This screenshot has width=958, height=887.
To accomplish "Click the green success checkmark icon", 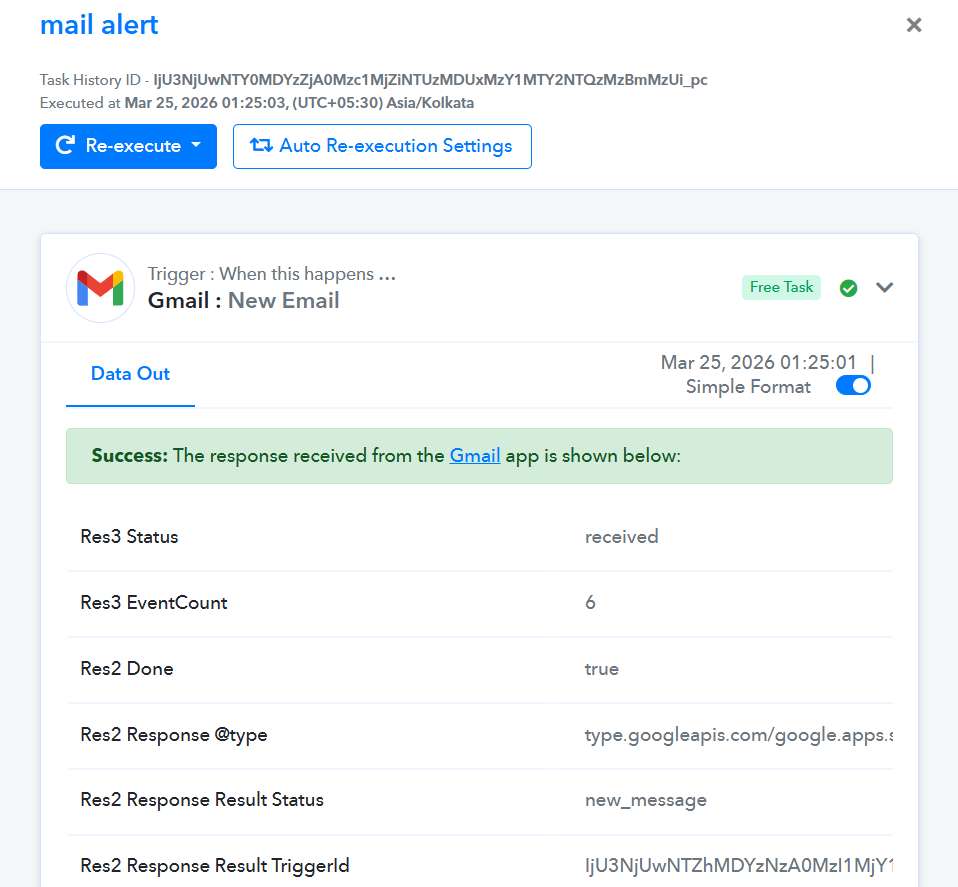I will pyautogui.click(x=848, y=288).
